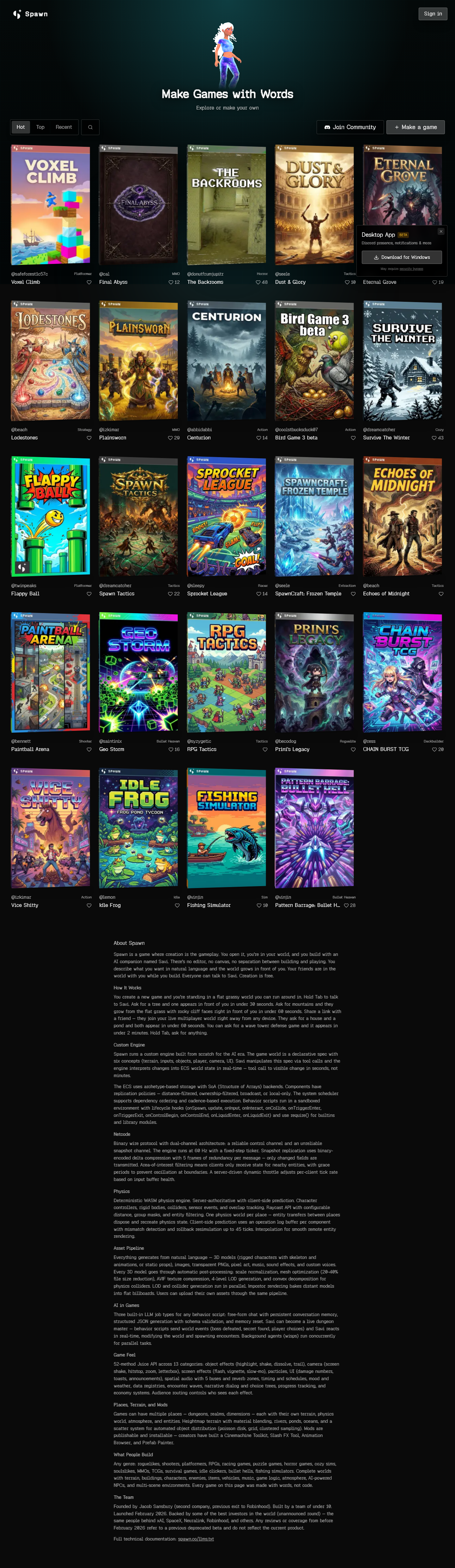Open the Flappy Ball game cover

[x=51, y=517]
